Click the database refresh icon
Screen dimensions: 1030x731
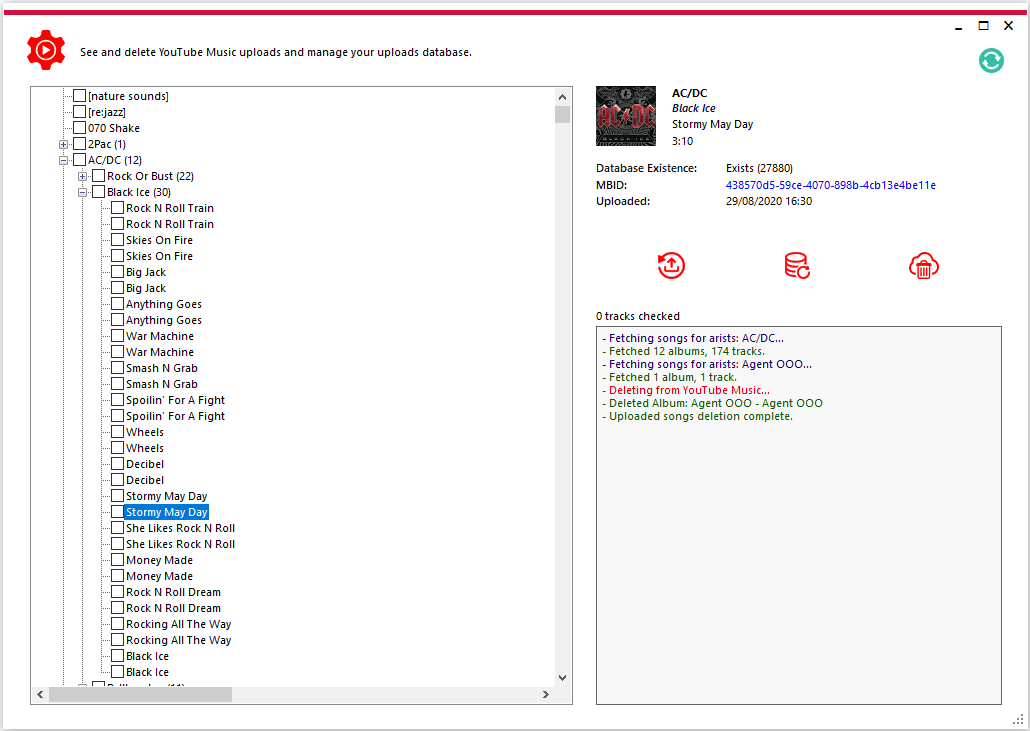[797, 266]
